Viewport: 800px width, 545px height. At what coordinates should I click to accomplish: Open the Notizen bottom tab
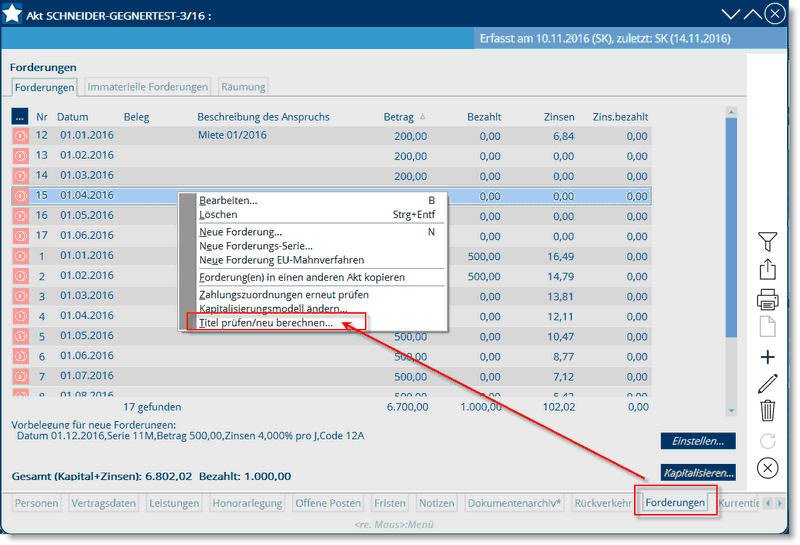tap(437, 503)
